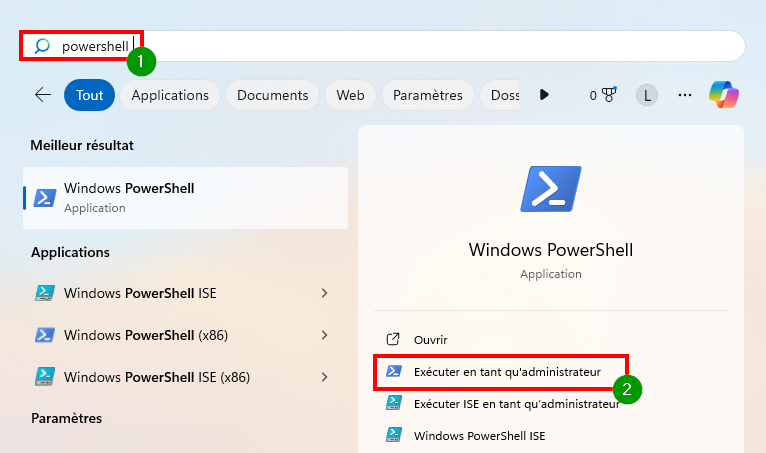Open Windows PowerShell best result
This screenshot has height=453, width=766.
186,198
